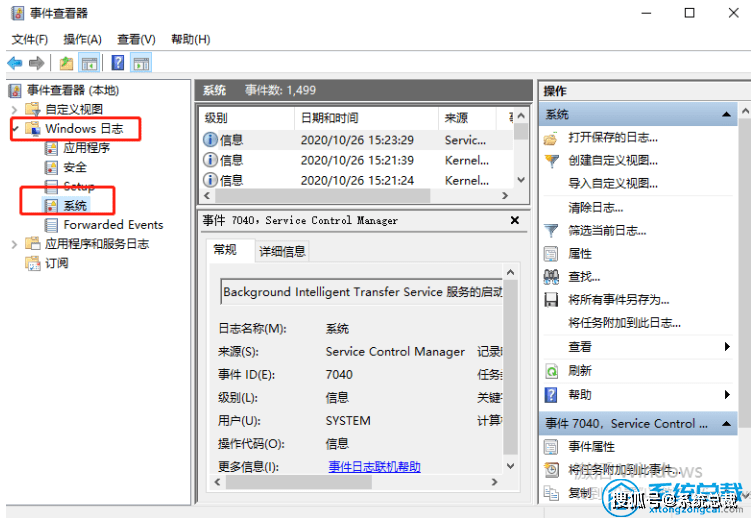Collapse the 系统 actions section

pyautogui.click(x=727, y=114)
